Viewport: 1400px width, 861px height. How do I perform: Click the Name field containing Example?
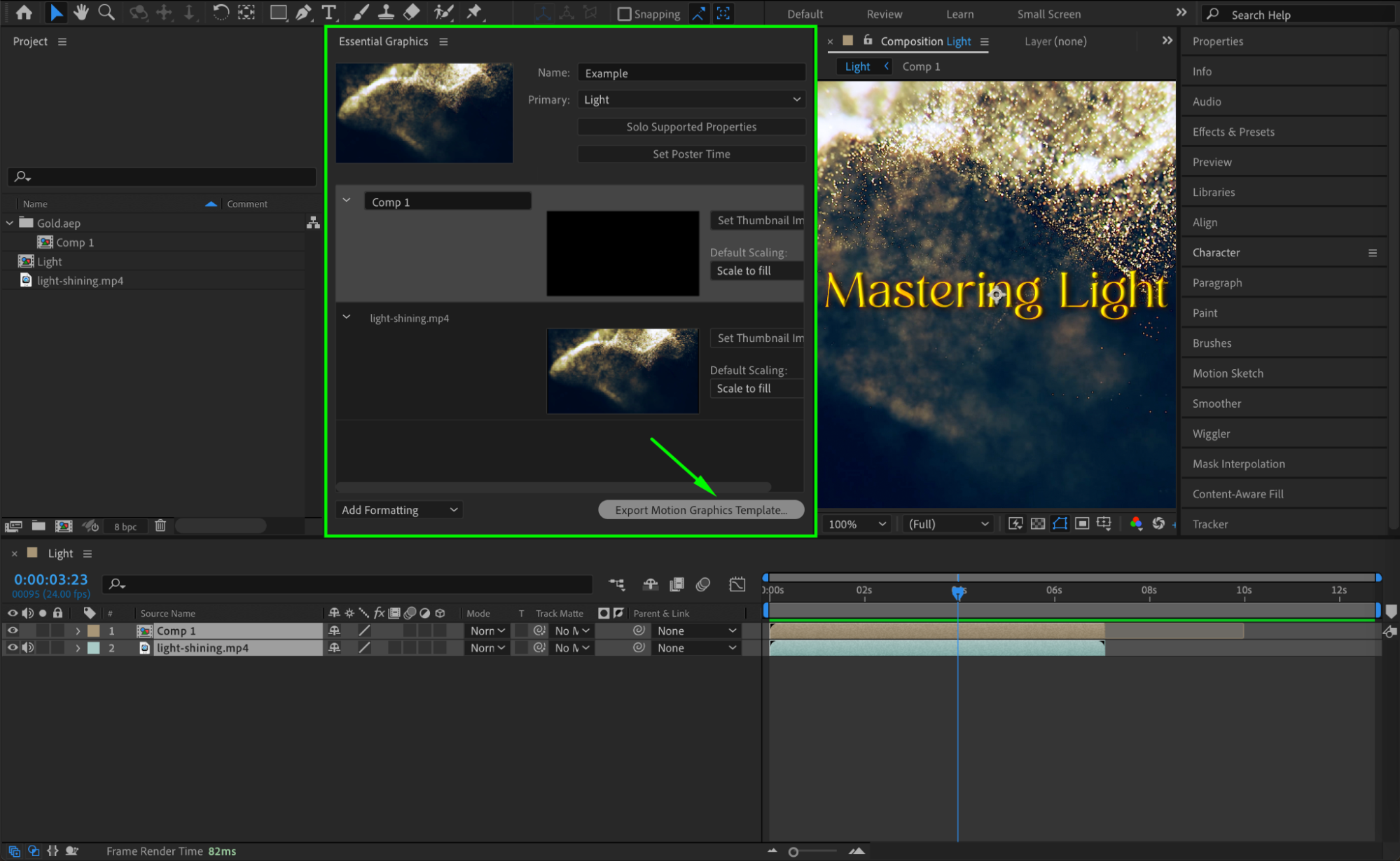[x=691, y=73]
